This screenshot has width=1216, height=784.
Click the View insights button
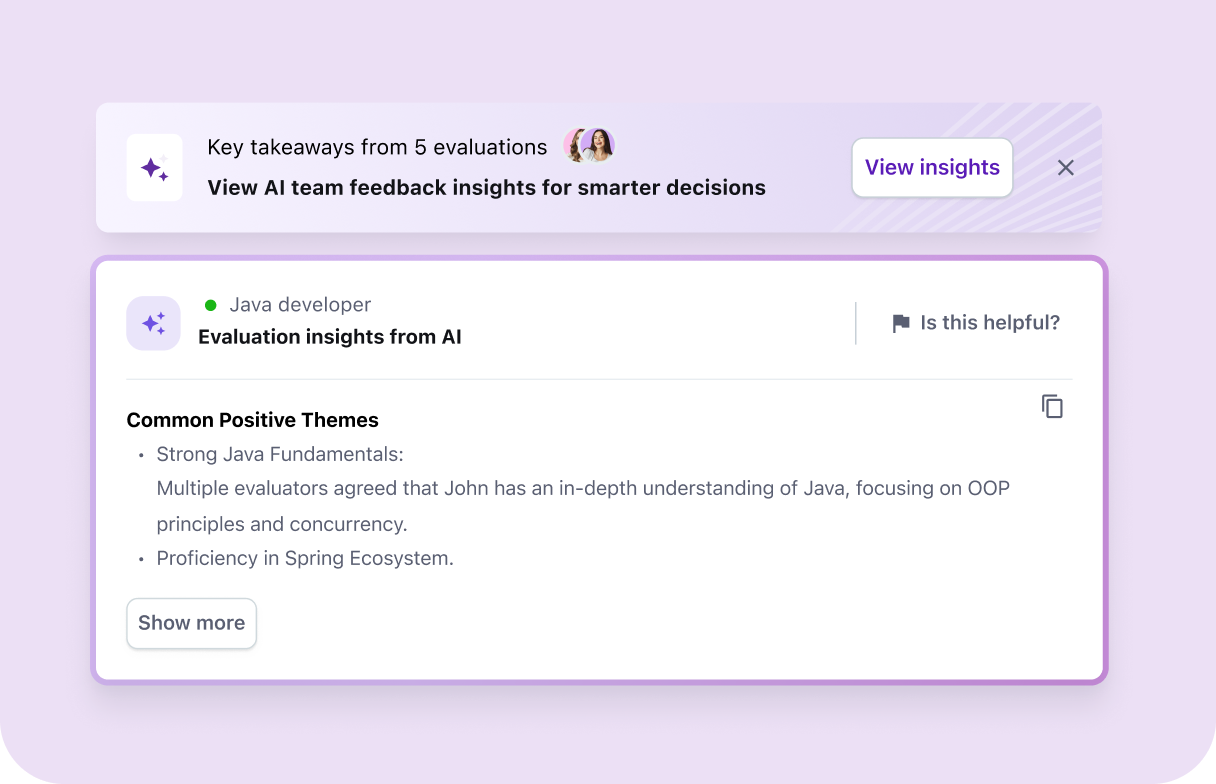[932, 168]
